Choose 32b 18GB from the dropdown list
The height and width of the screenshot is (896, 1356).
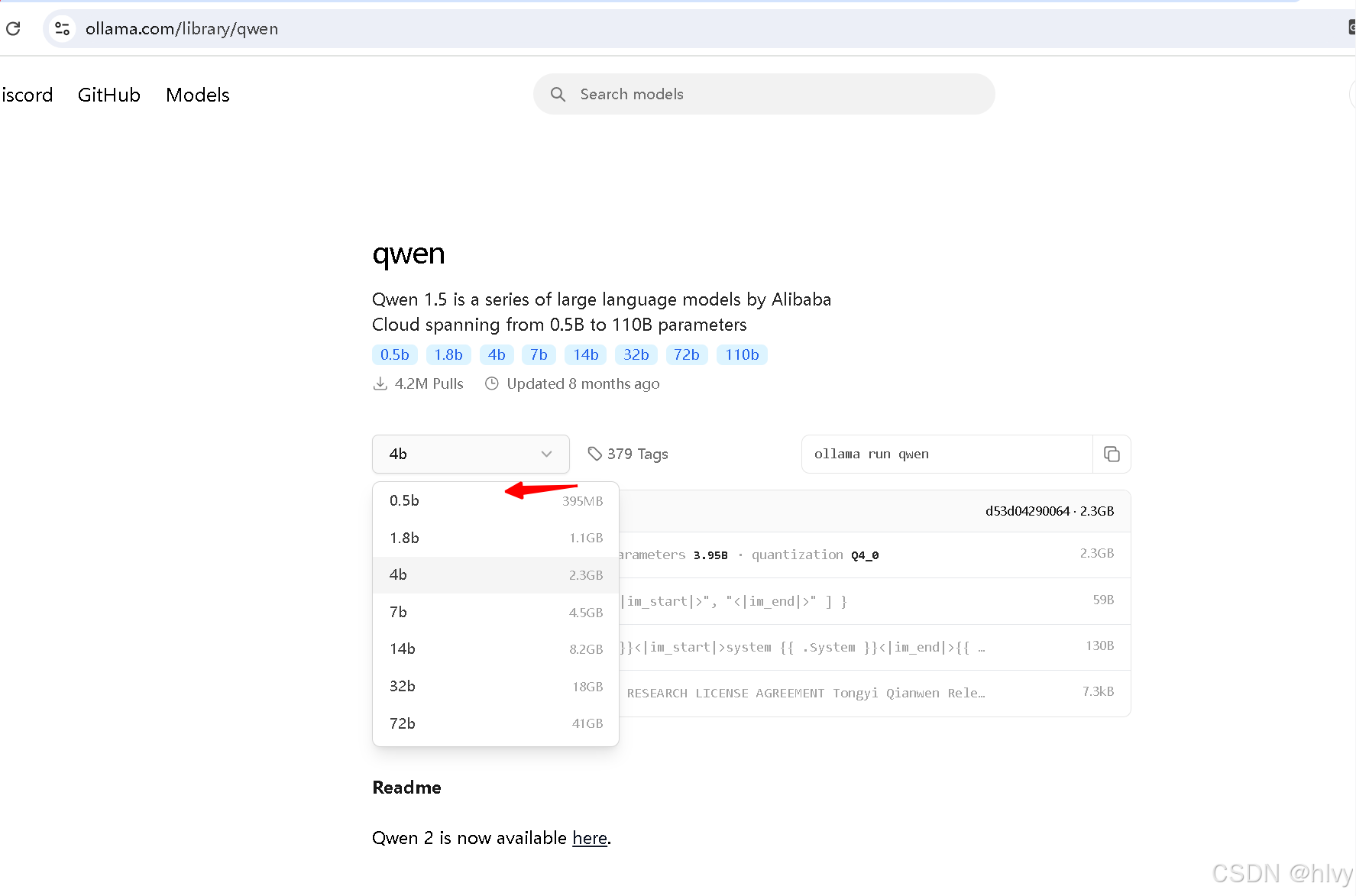pyautogui.click(x=496, y=686)
